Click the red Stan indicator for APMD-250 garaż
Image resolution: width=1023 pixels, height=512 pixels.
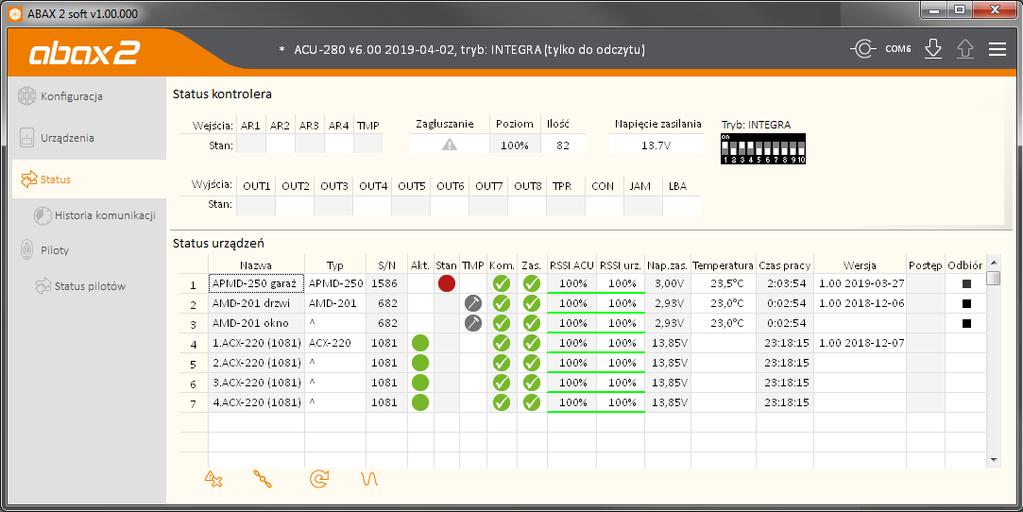click(446, 284)
